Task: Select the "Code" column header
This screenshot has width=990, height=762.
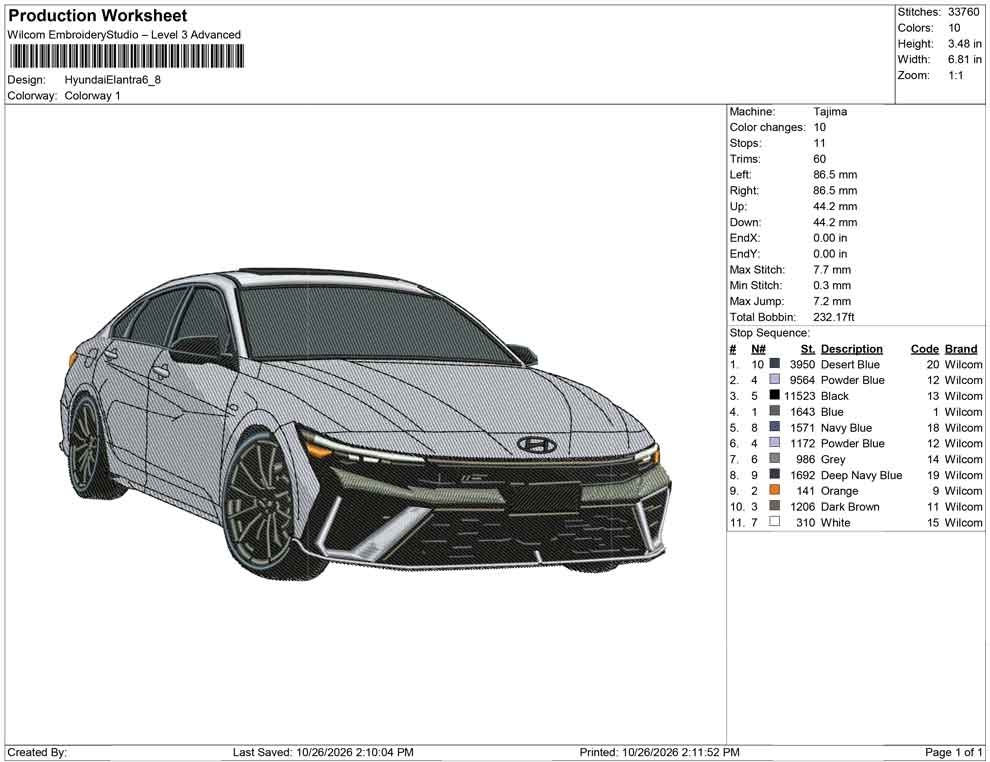Action: 925,349
